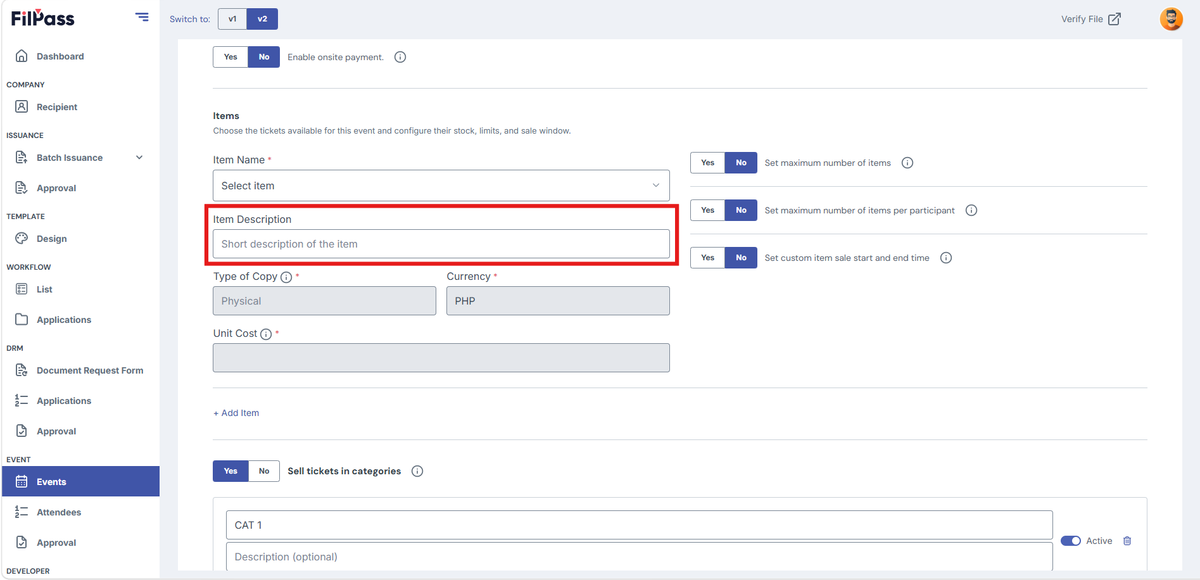Click info icon for maximum items per participant
1200x580 pixels.
(971, 210)
